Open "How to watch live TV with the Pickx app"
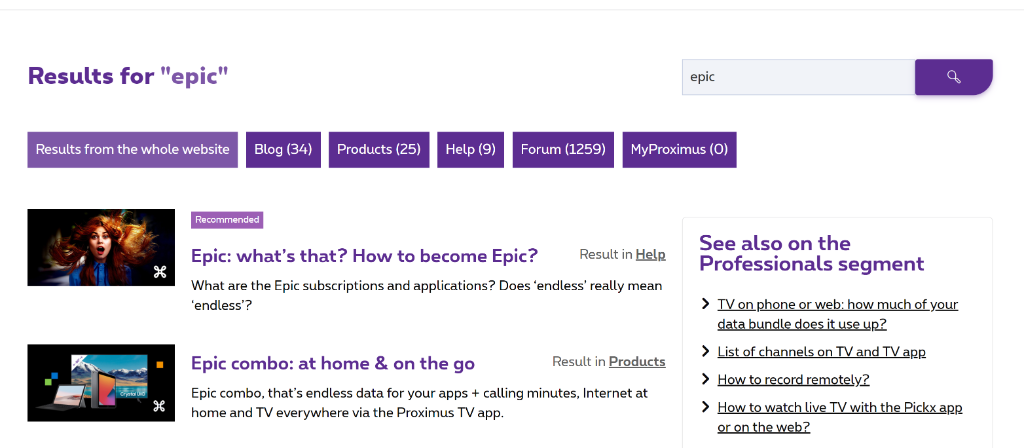Screen dimensions: 1024x448 coord(840,417)
